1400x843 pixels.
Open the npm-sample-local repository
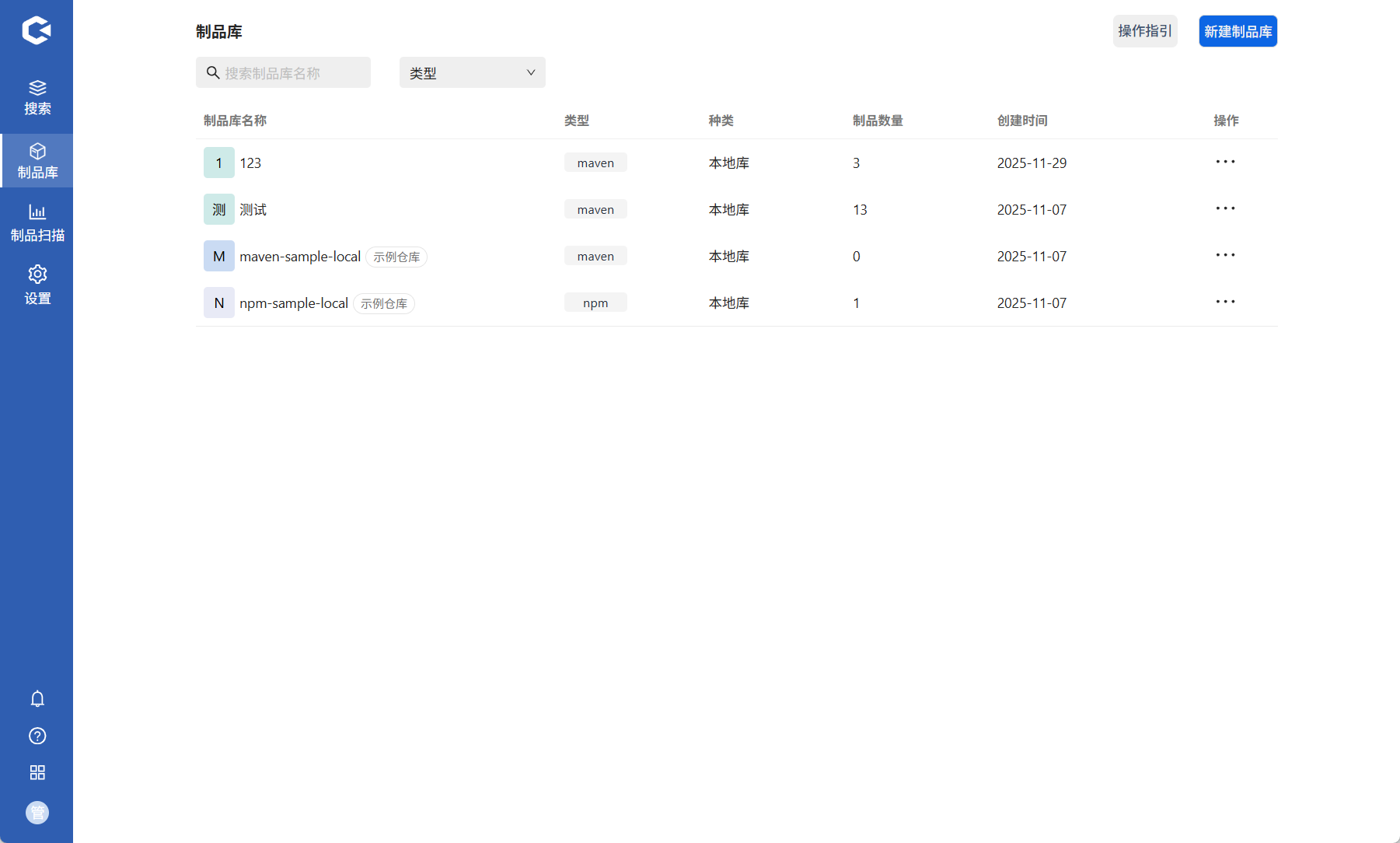tap(294, 303)
